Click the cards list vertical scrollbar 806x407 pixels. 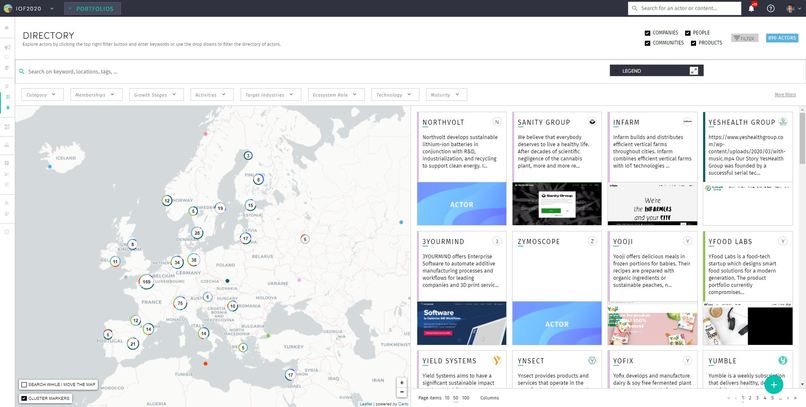tap(802, 139)
